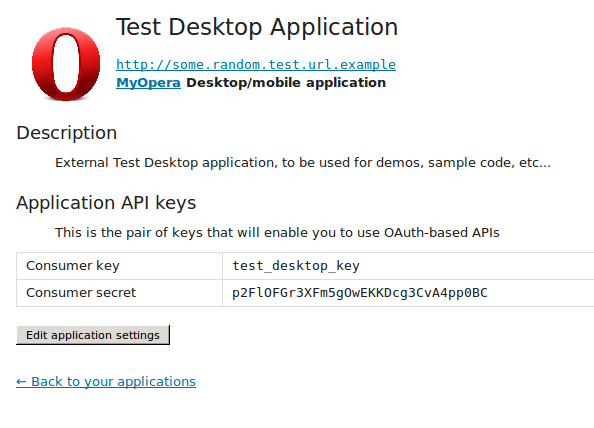594x428 pixels.
Task: Click Edit application settings button
Action: [93, 335]
